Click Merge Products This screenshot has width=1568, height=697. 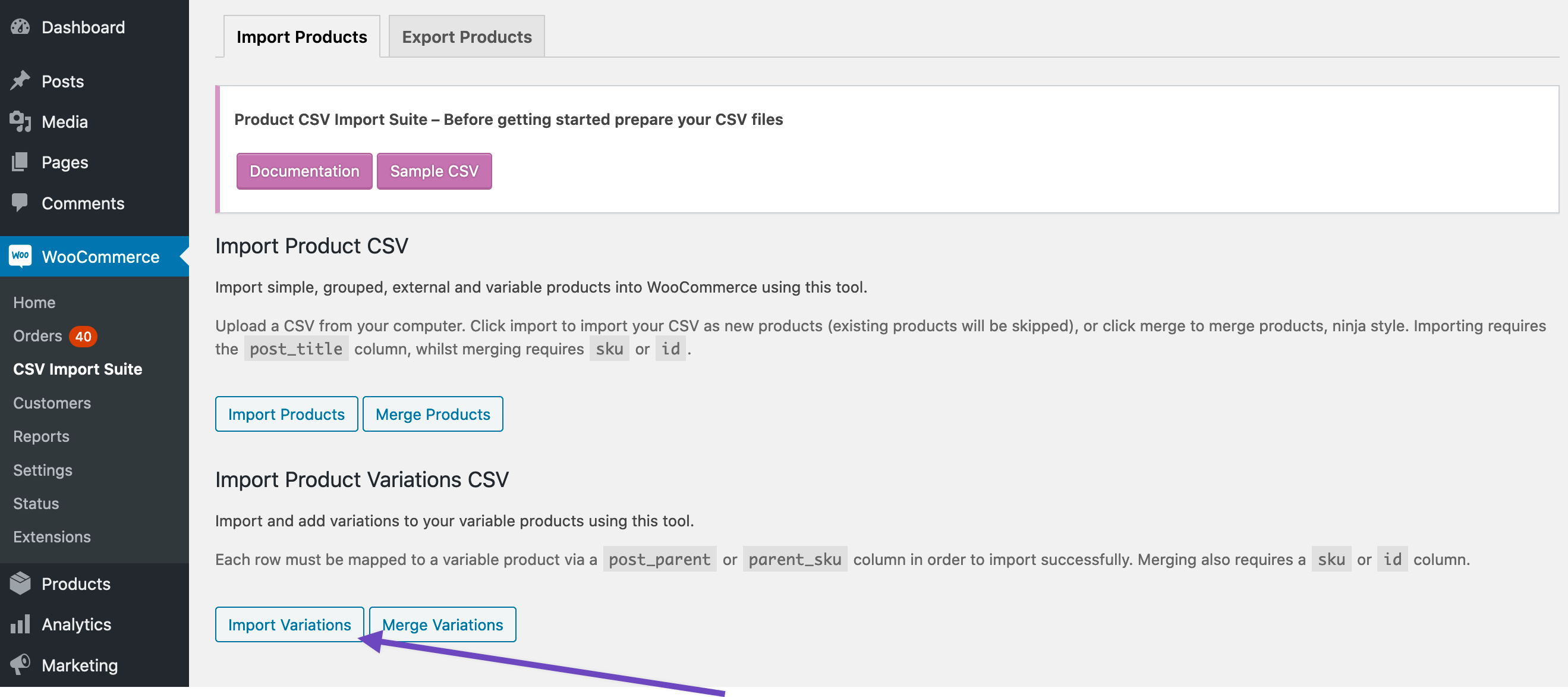[x=433, y=414]
